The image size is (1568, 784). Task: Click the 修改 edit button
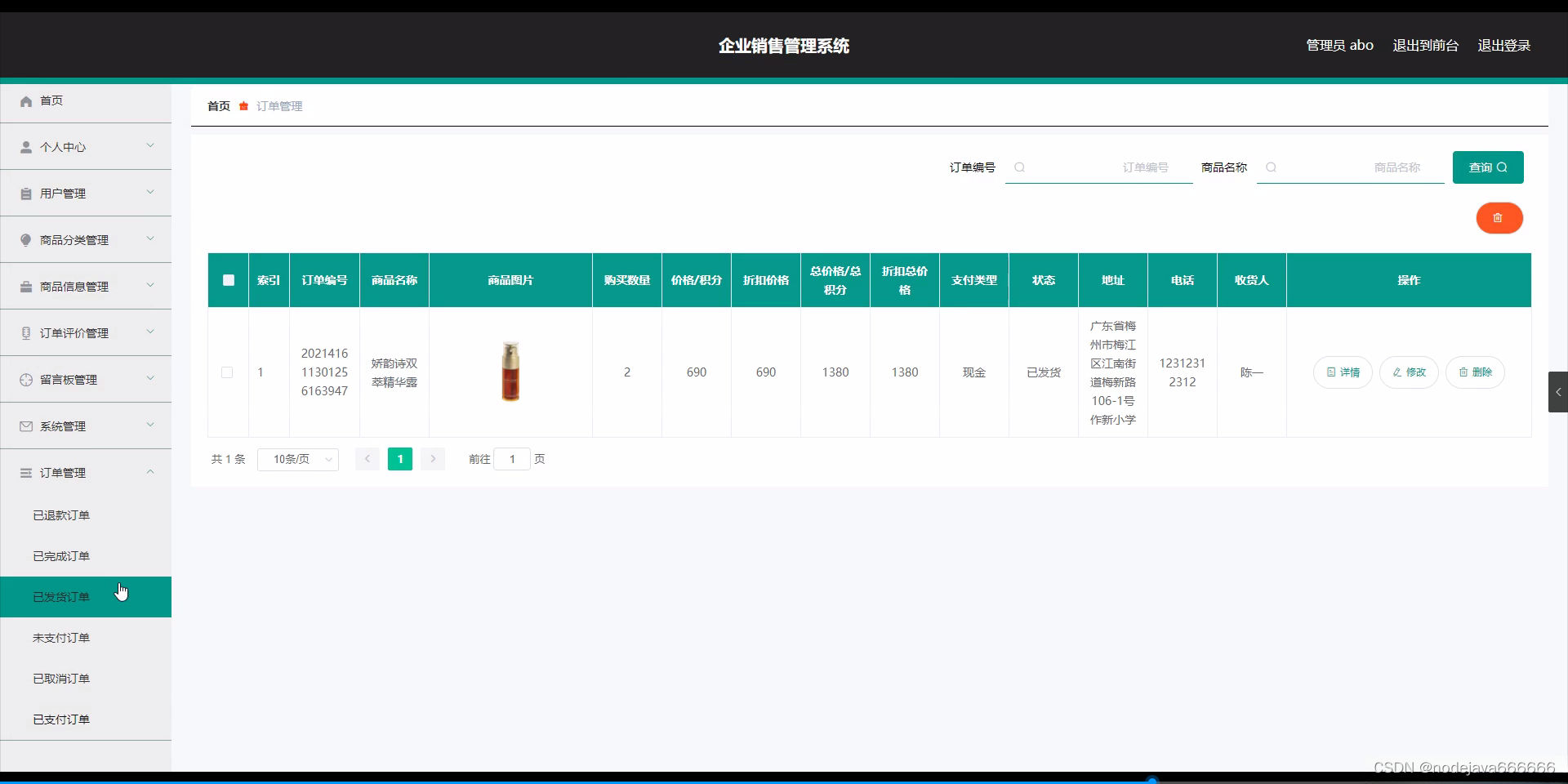pos(1409,372)
